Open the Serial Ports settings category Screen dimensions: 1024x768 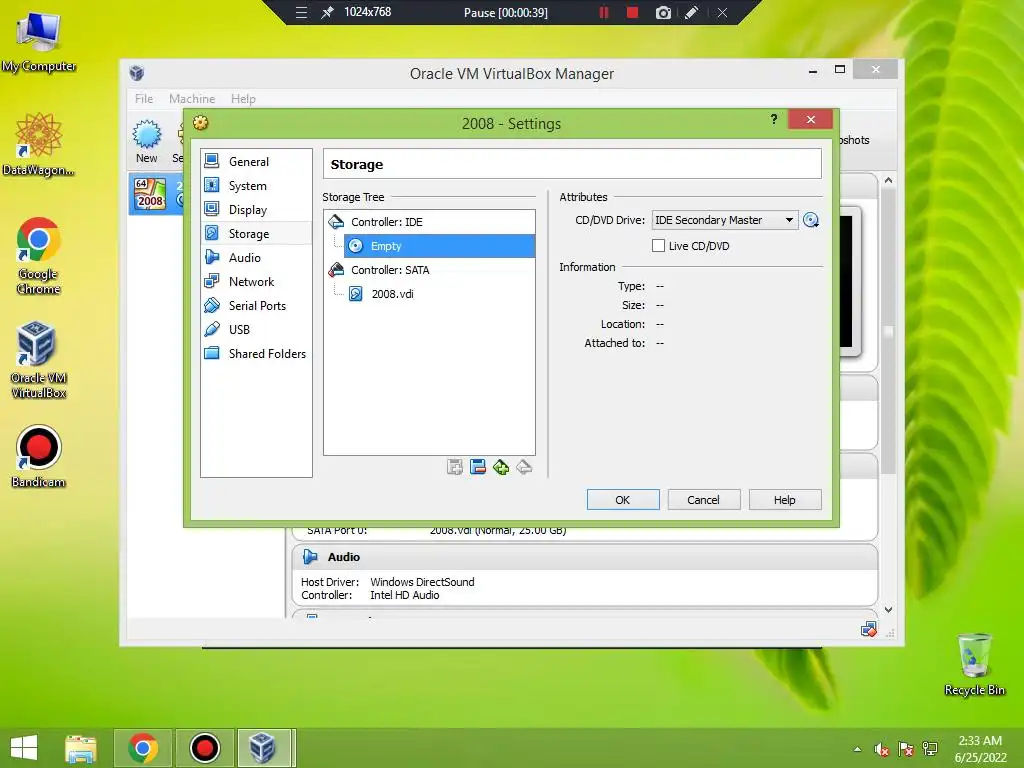256,306
